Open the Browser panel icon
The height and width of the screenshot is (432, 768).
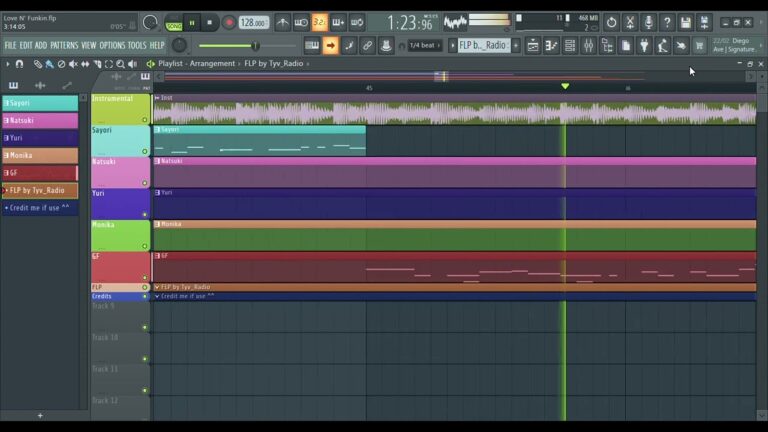tap(607, 46)
